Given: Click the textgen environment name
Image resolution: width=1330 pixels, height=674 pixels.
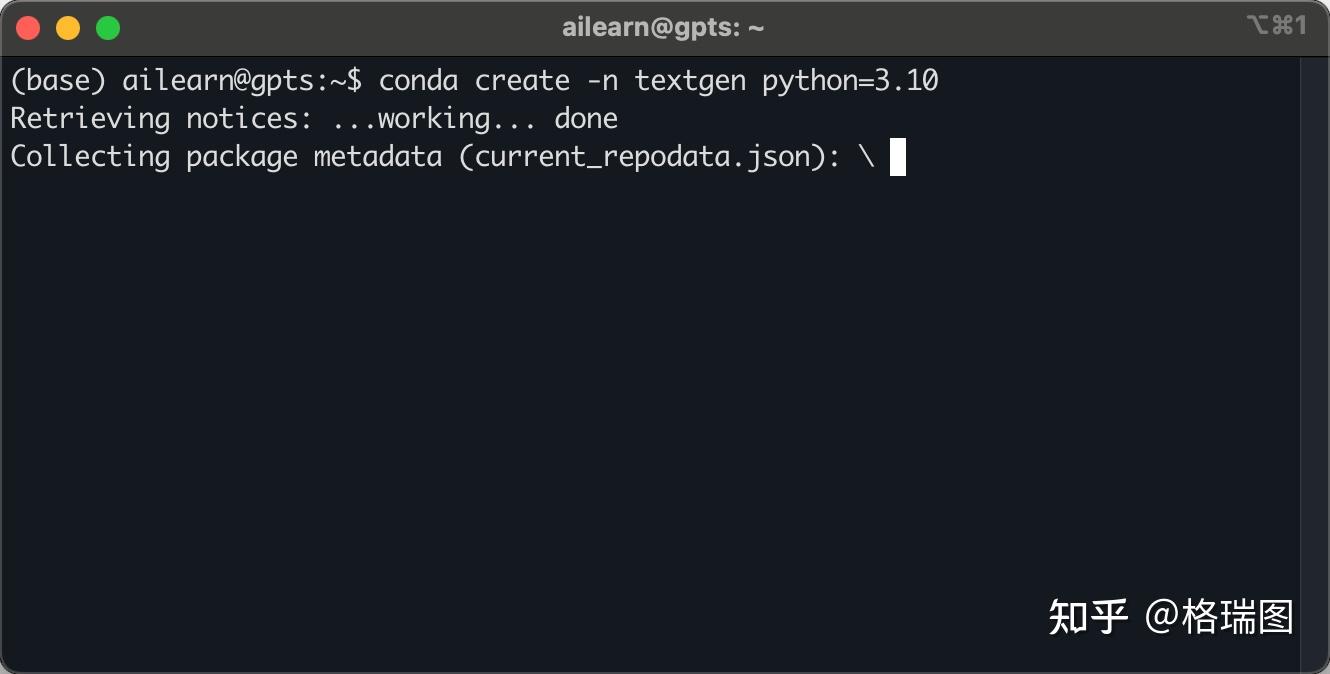Looking at the screenshot, I should pos(690,81).
